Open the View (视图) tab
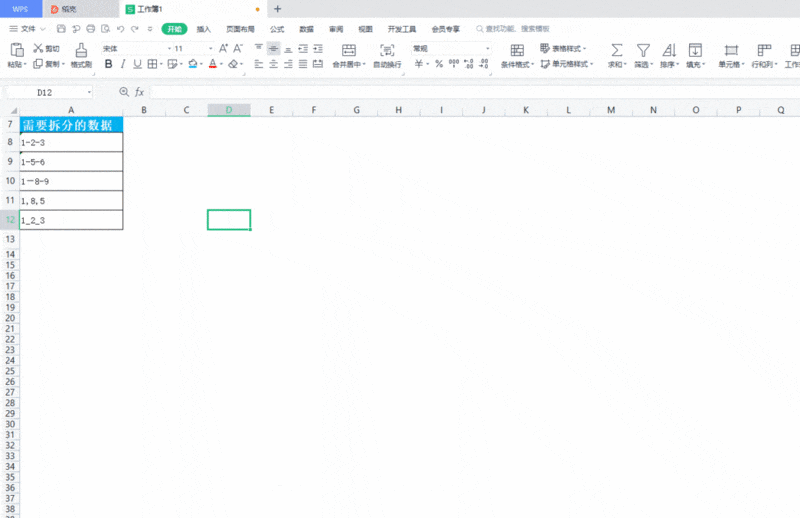The image size is (800, 518). [x=365, y=29]
